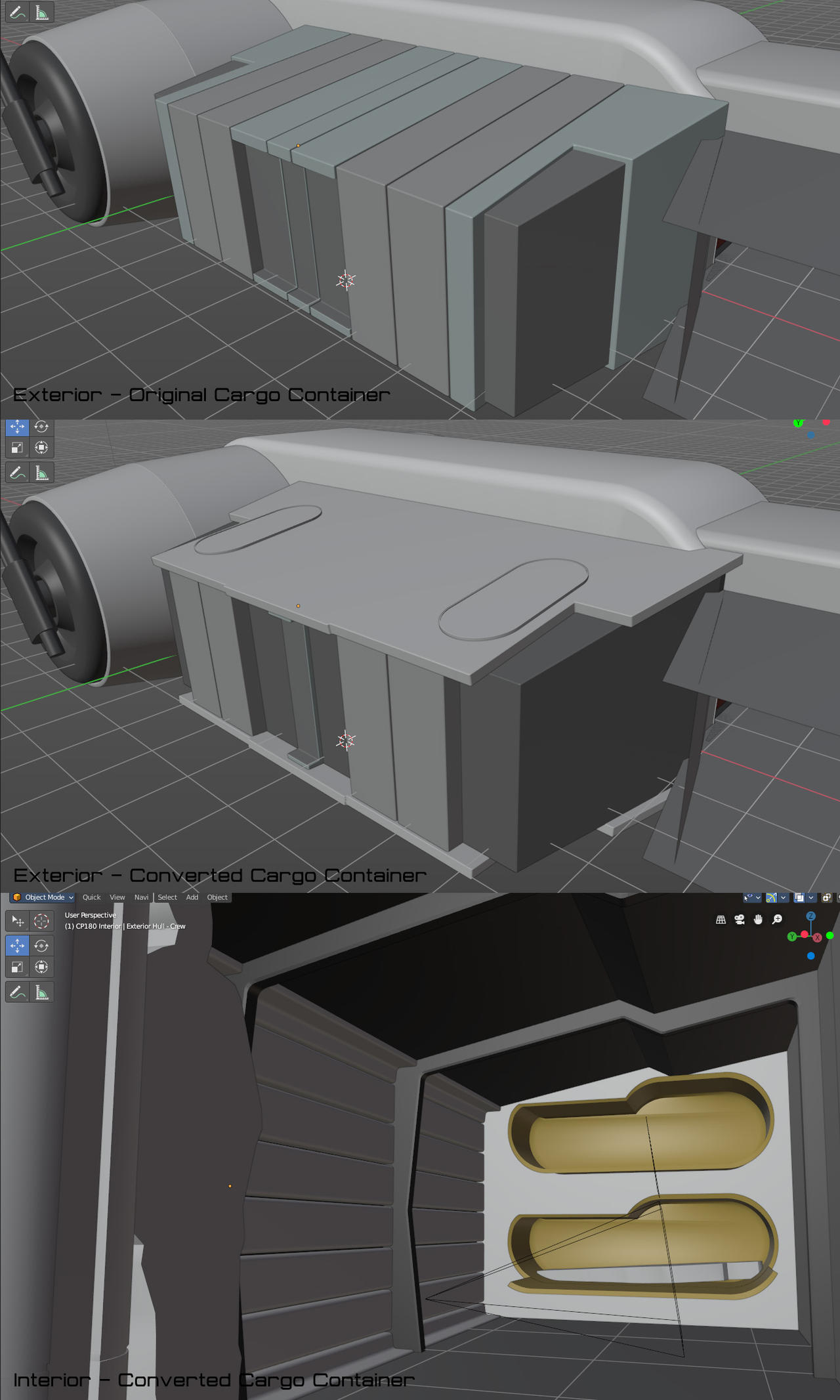The width and height of the screenshot is (840, 1400).
Task: Click the 'CP180 Interior | Exterior Hull - Crew' text
Action: point(131,926)
